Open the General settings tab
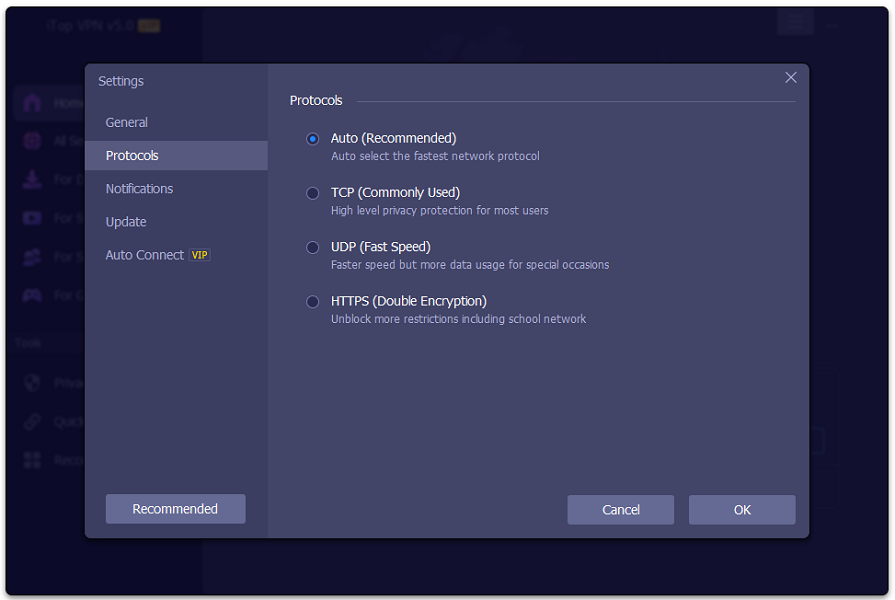This screenshot has height=600, width=895. pyautogui.click(x=127, y=122)
